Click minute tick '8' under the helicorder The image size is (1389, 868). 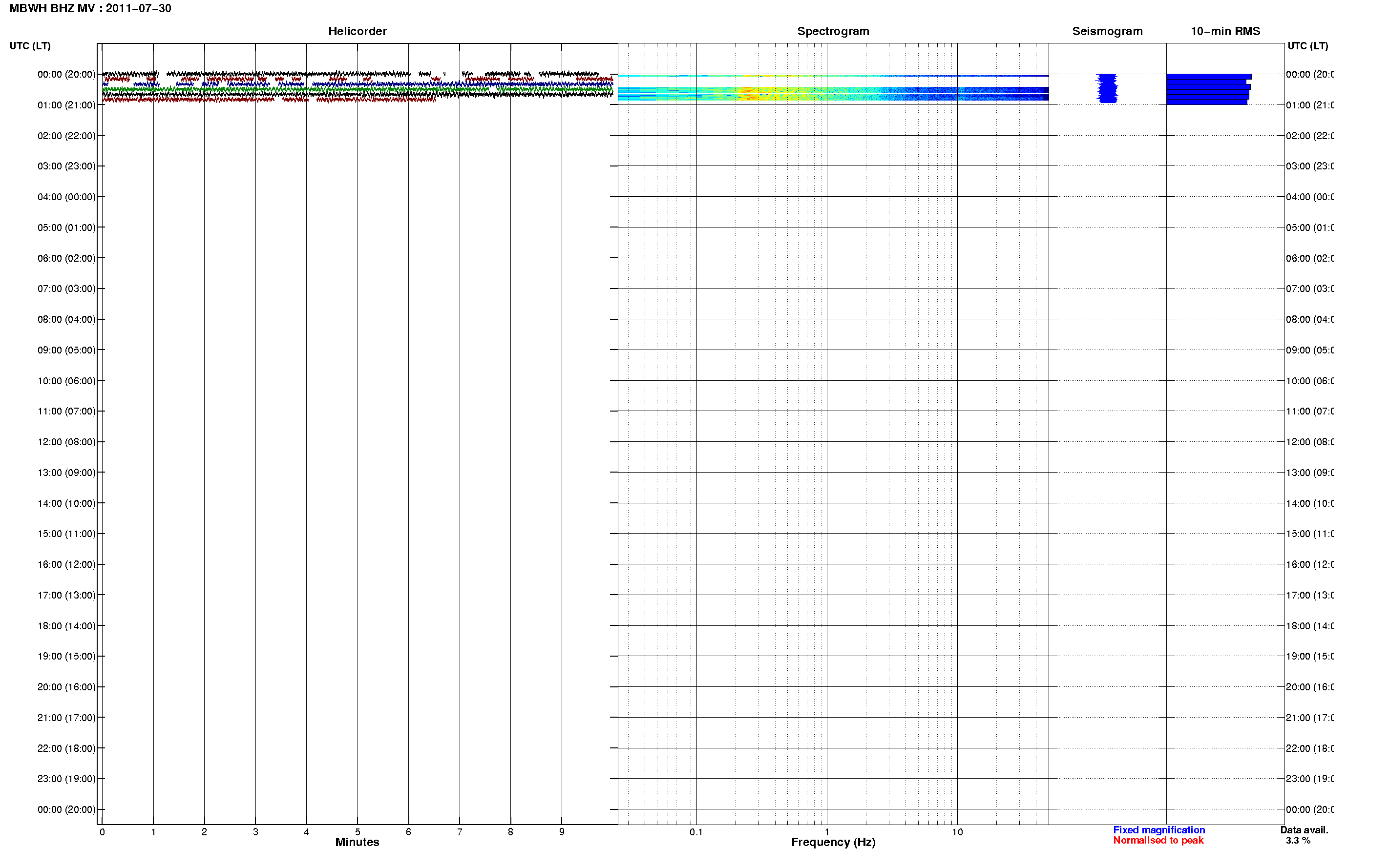tap(510, 832)
